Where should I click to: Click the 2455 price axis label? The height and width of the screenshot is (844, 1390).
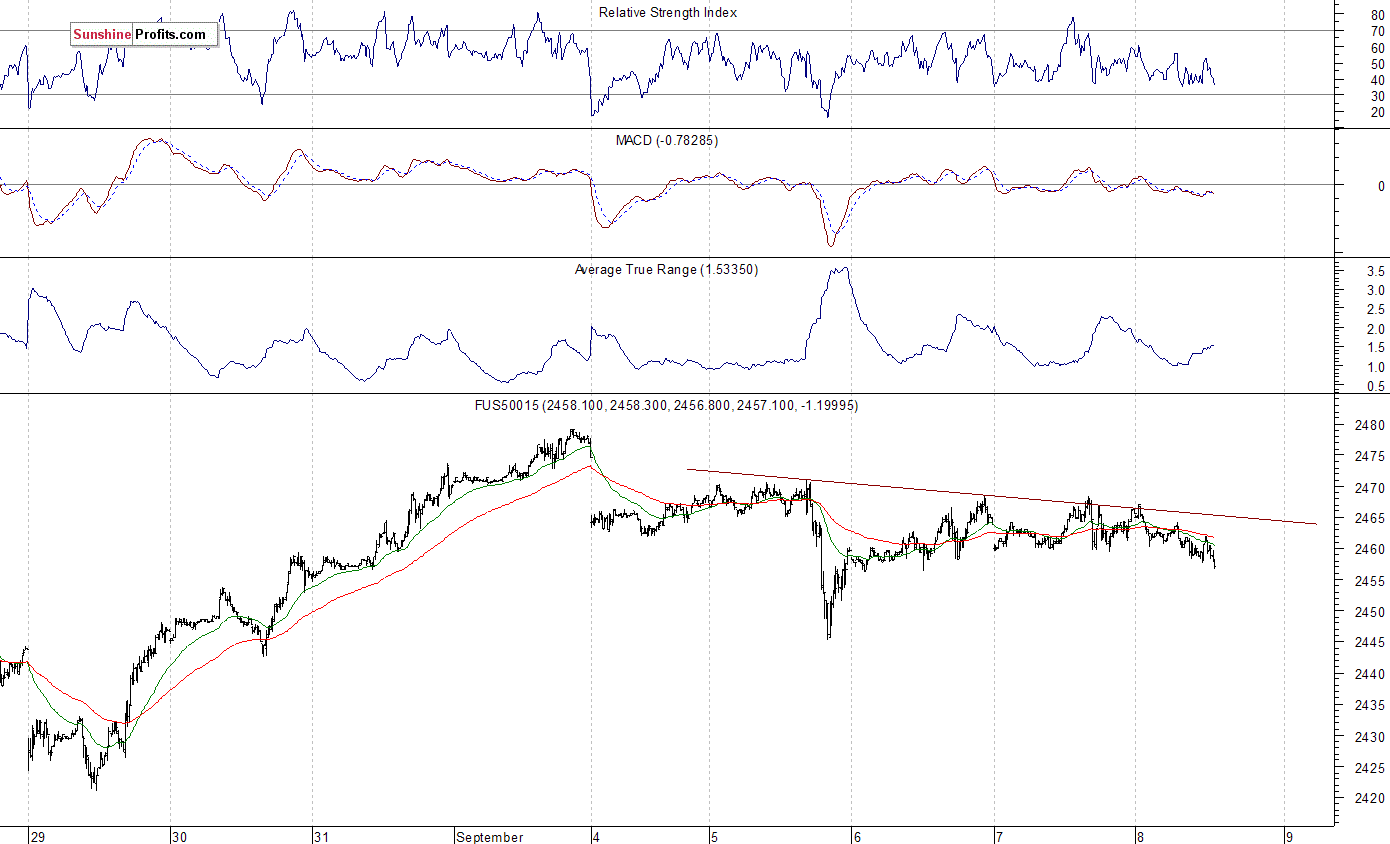coord(1372,581)
